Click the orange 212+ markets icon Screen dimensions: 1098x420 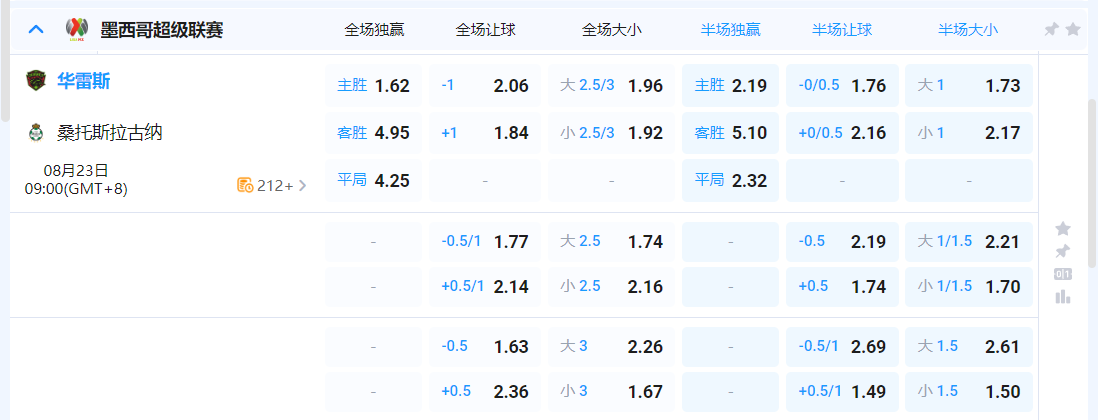tap(244, 184)
